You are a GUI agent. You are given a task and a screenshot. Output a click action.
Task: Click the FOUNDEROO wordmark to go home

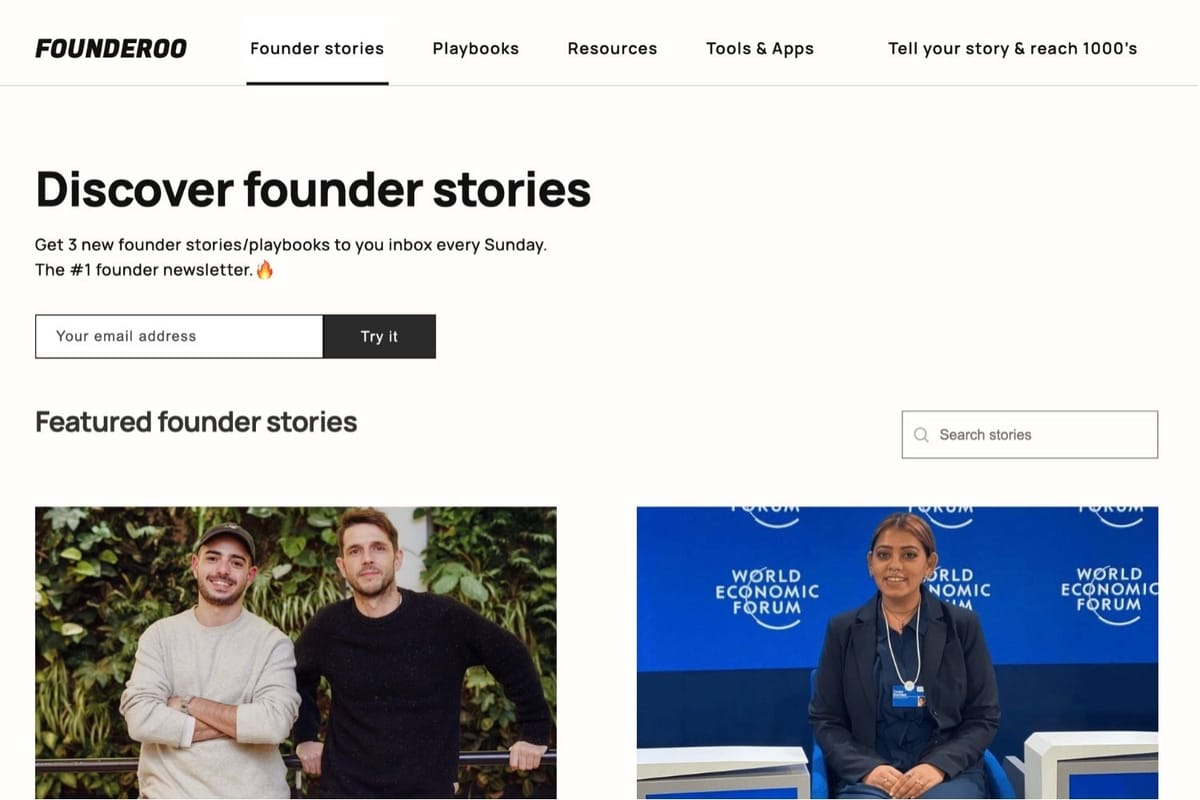110,48
